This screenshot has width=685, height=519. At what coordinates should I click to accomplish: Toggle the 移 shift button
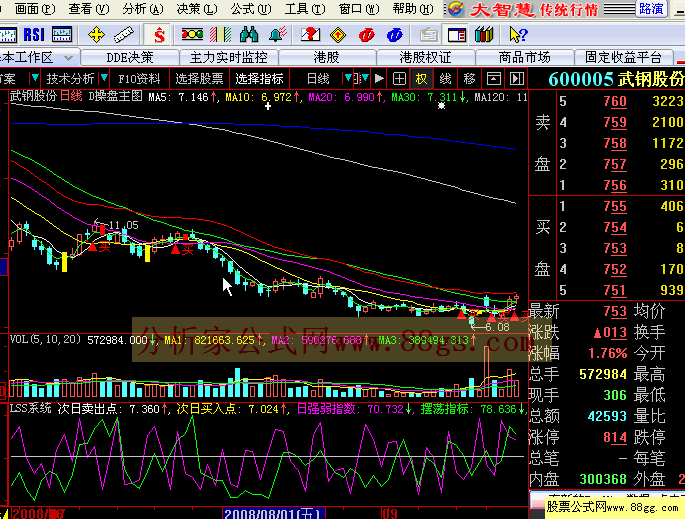coord(469,79)
